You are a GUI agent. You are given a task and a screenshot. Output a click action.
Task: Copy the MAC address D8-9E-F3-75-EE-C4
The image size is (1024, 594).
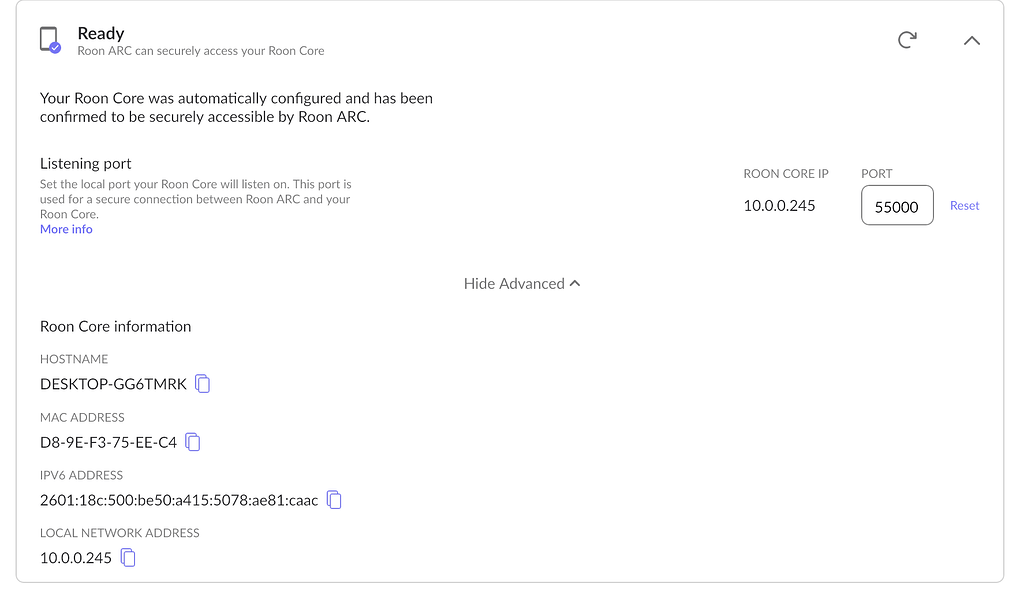(192, 442)
